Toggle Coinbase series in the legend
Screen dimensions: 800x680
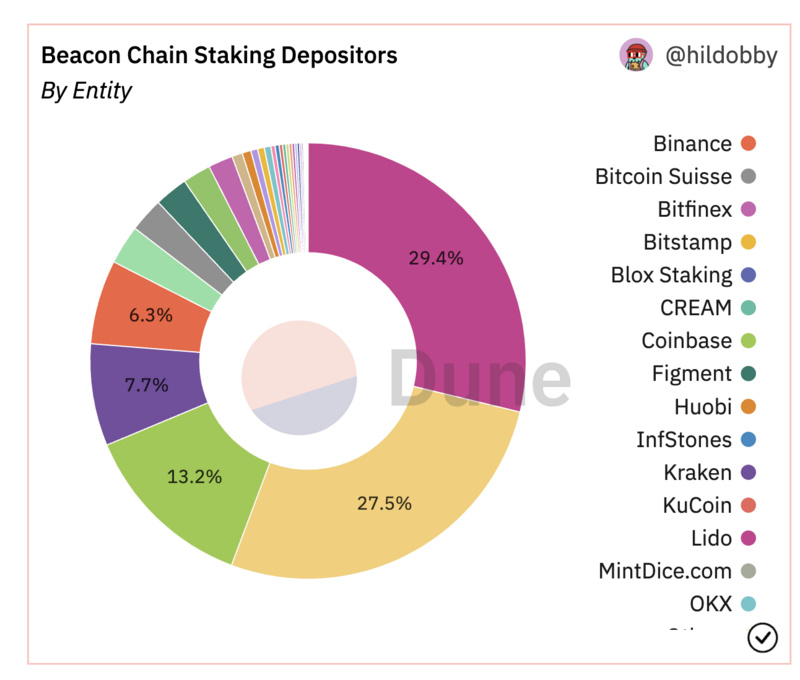click(x=686, y=340)
